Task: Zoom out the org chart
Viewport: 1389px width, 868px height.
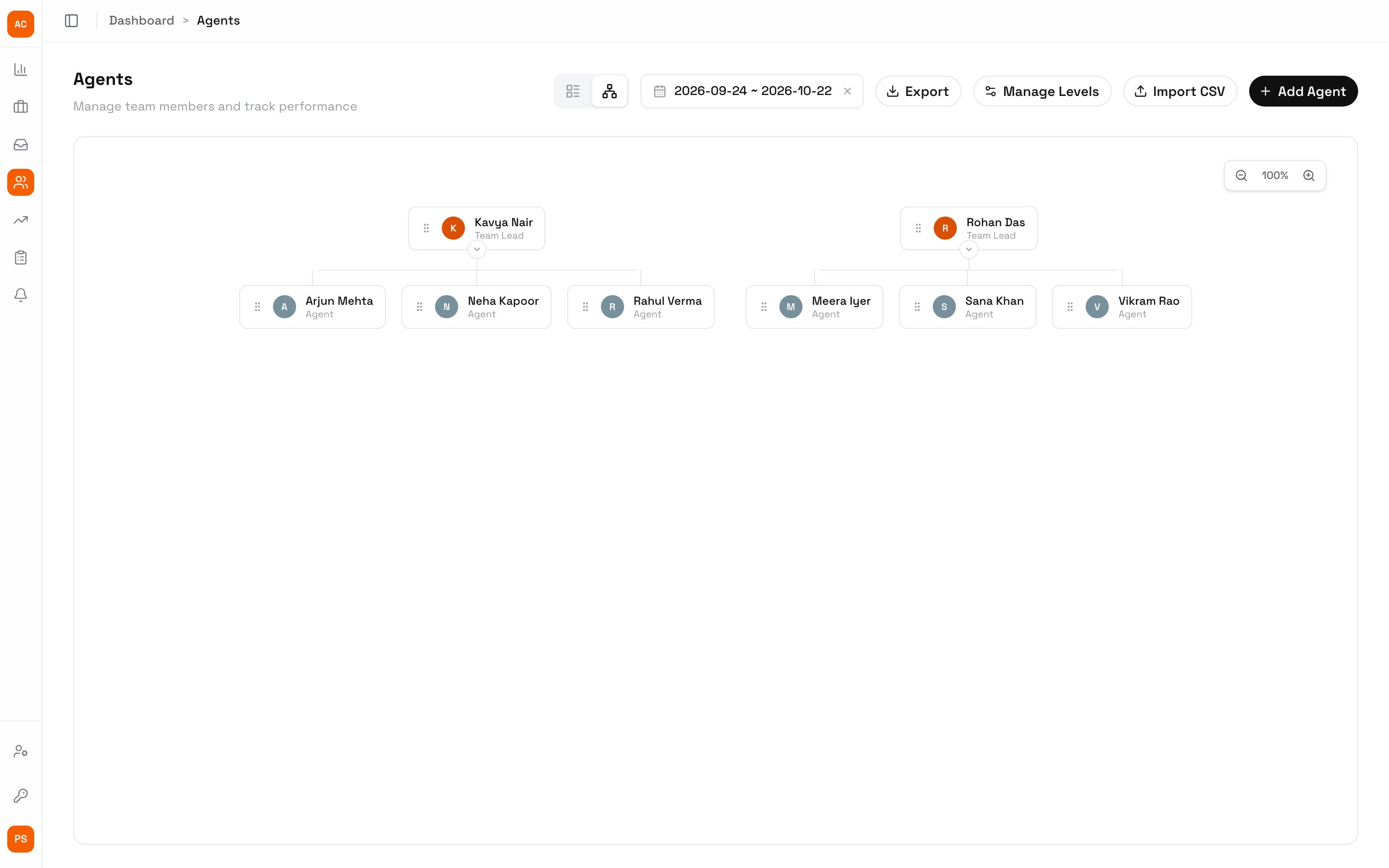Action: (x=1241, y=176)
